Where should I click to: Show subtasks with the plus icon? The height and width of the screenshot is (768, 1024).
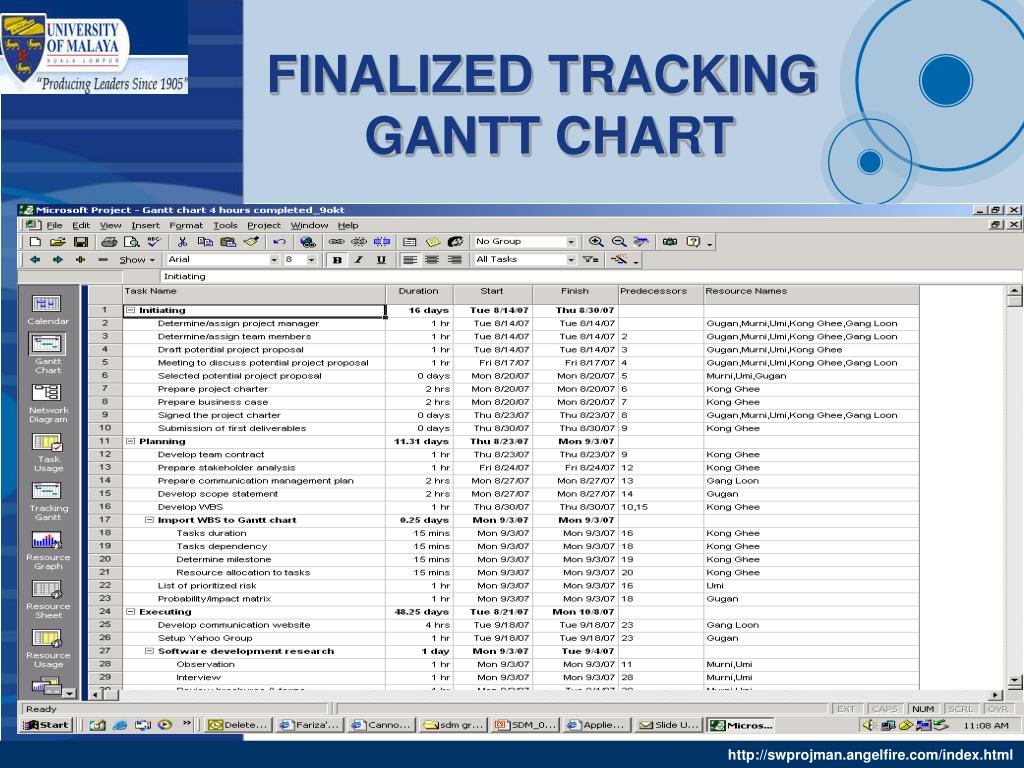(80, 260)
